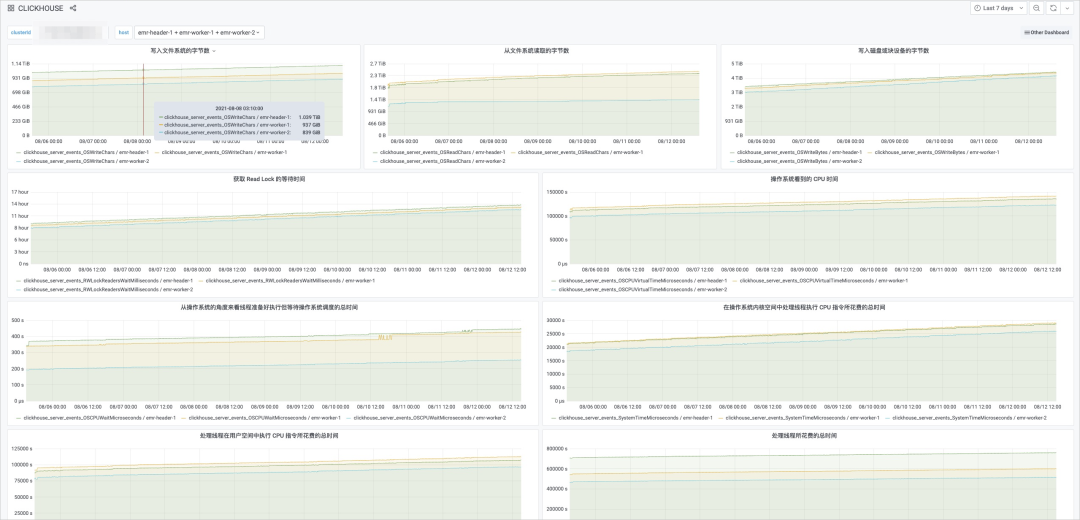Click the CLICKHOUSE dashboard title
The image size is (1080, 520).
[41, 8]
